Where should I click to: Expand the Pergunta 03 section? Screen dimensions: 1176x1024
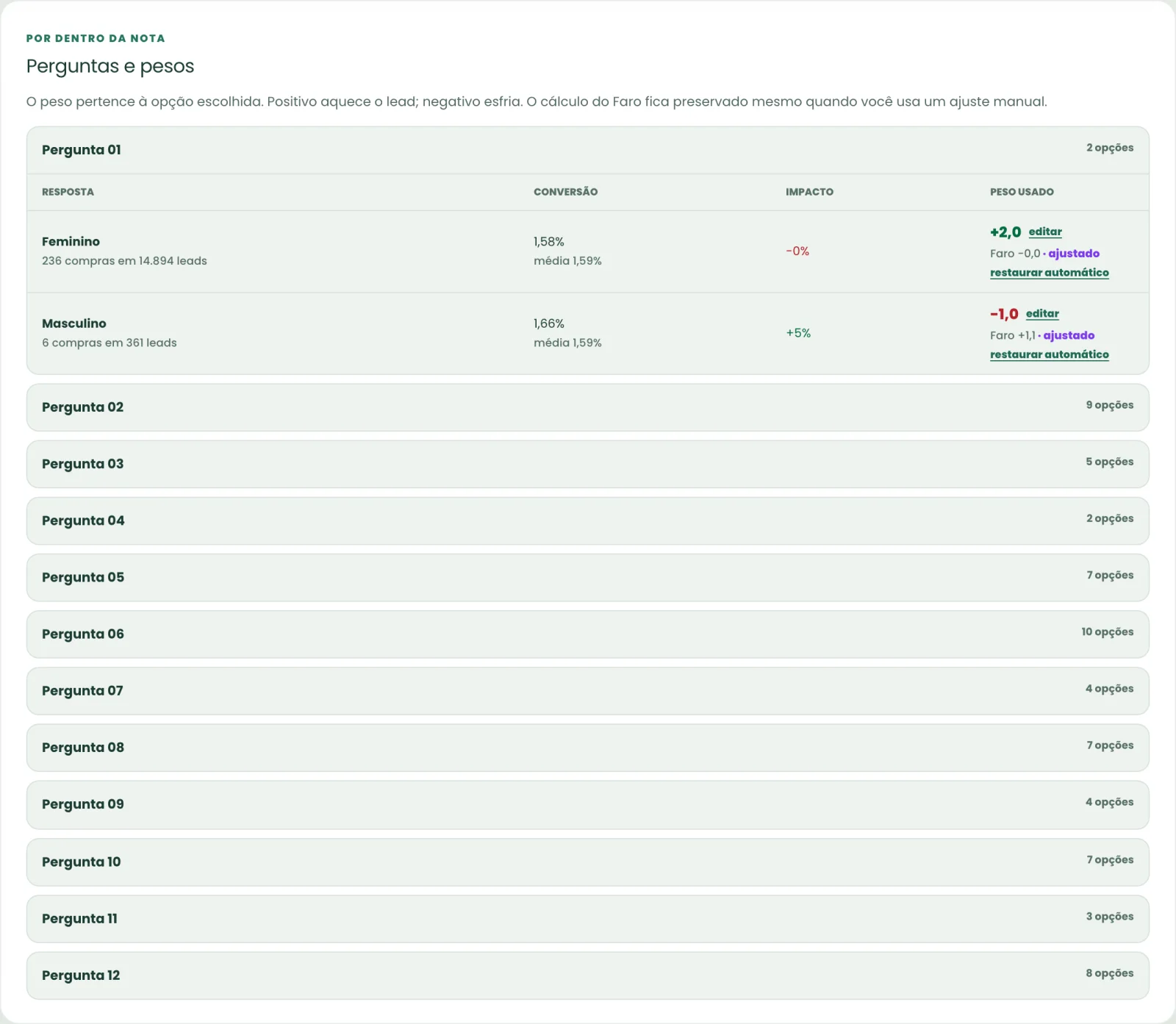click(587, 464)
